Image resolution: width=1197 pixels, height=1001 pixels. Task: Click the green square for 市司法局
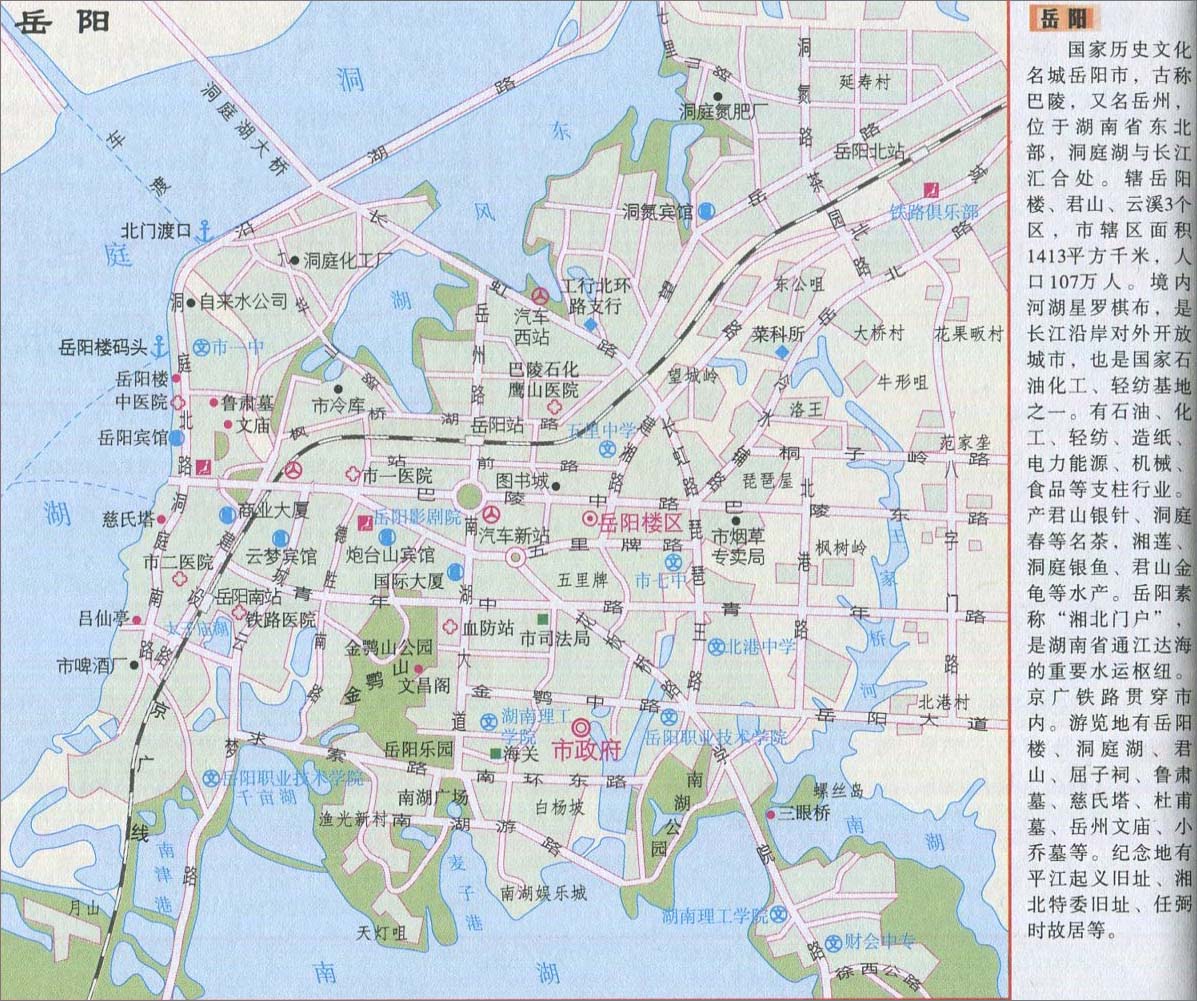(x=542, y=618)
